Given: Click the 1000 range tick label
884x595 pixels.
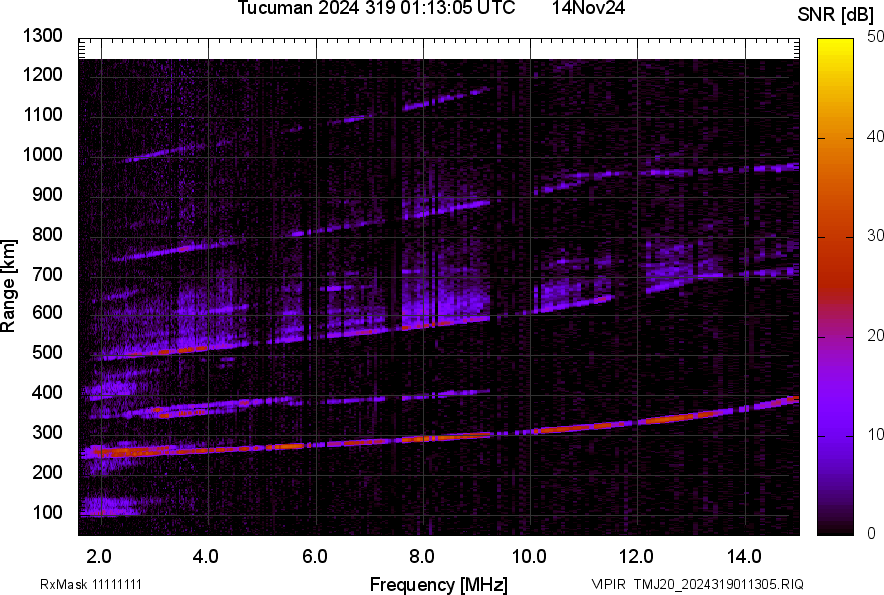Looking at the screenshot, I should (43, 154).
